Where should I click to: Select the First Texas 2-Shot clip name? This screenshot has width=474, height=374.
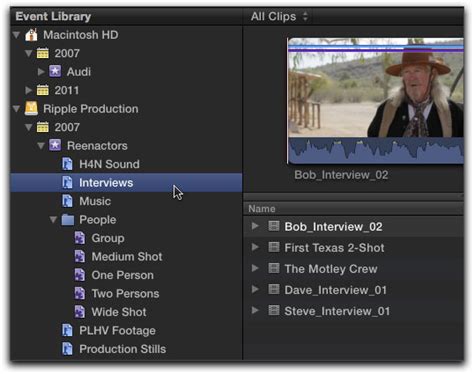[x=334, y=248]
